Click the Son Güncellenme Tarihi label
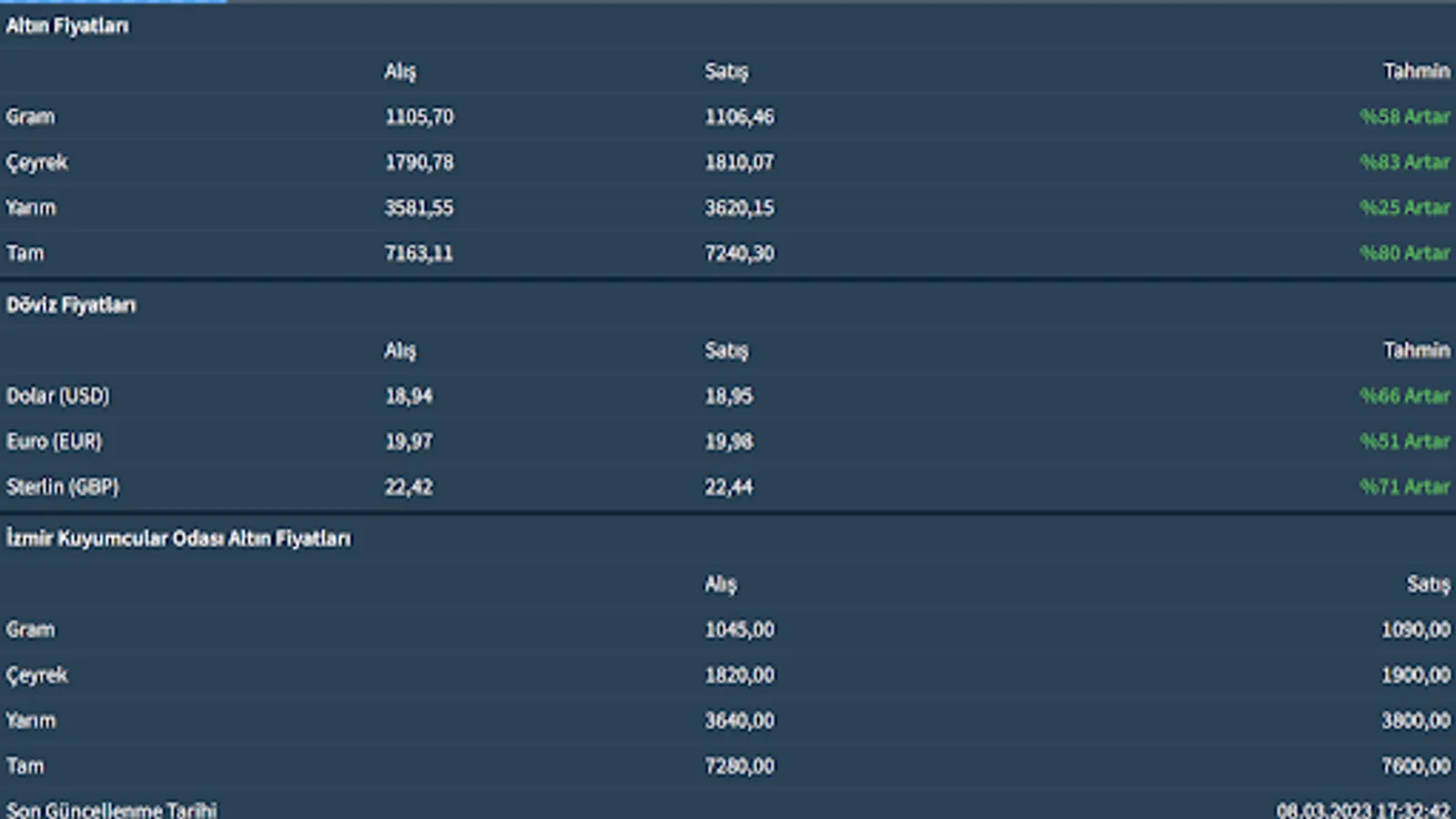The image size is (1456, 819). click(112, 809)
